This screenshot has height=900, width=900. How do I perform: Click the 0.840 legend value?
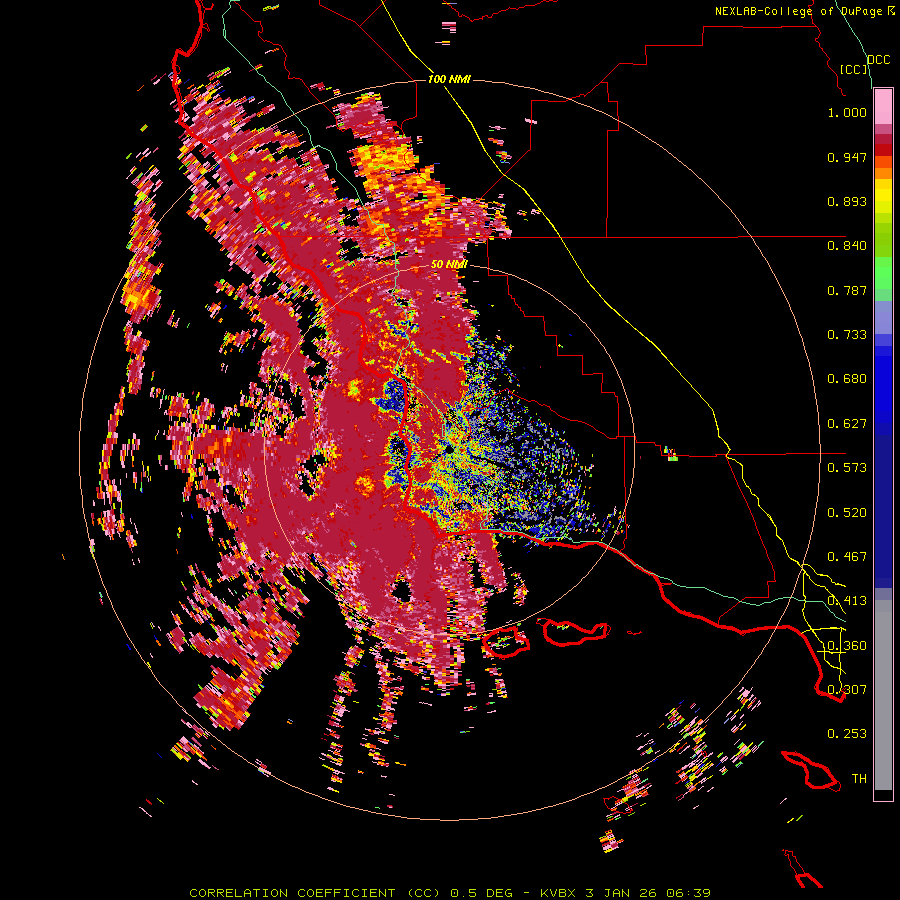pyautogui.click(x=847, y=246)
